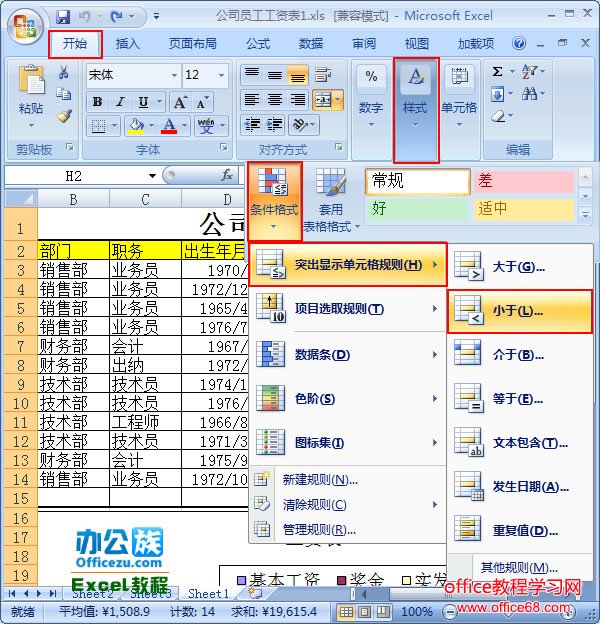Expand the Name Box dropdown arrow

152,176
